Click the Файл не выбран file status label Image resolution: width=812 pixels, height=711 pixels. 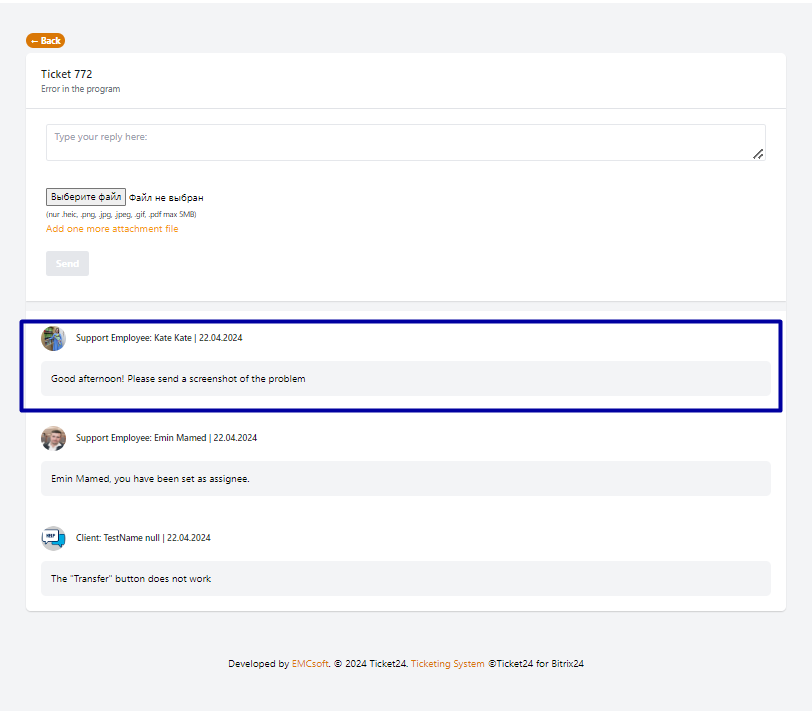coord(166,198)
